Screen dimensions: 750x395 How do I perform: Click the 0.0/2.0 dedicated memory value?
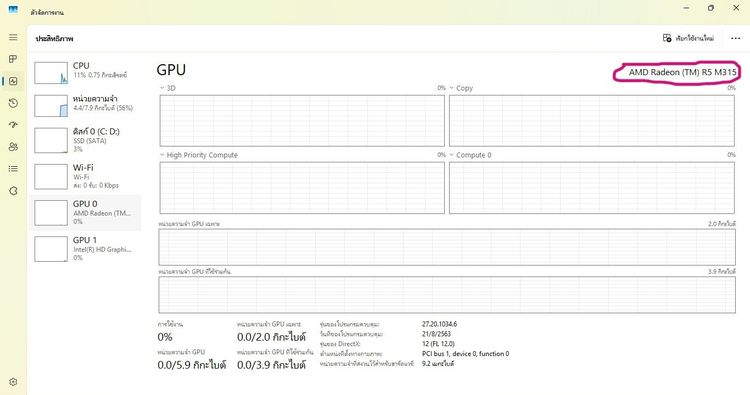pos(271,337)
